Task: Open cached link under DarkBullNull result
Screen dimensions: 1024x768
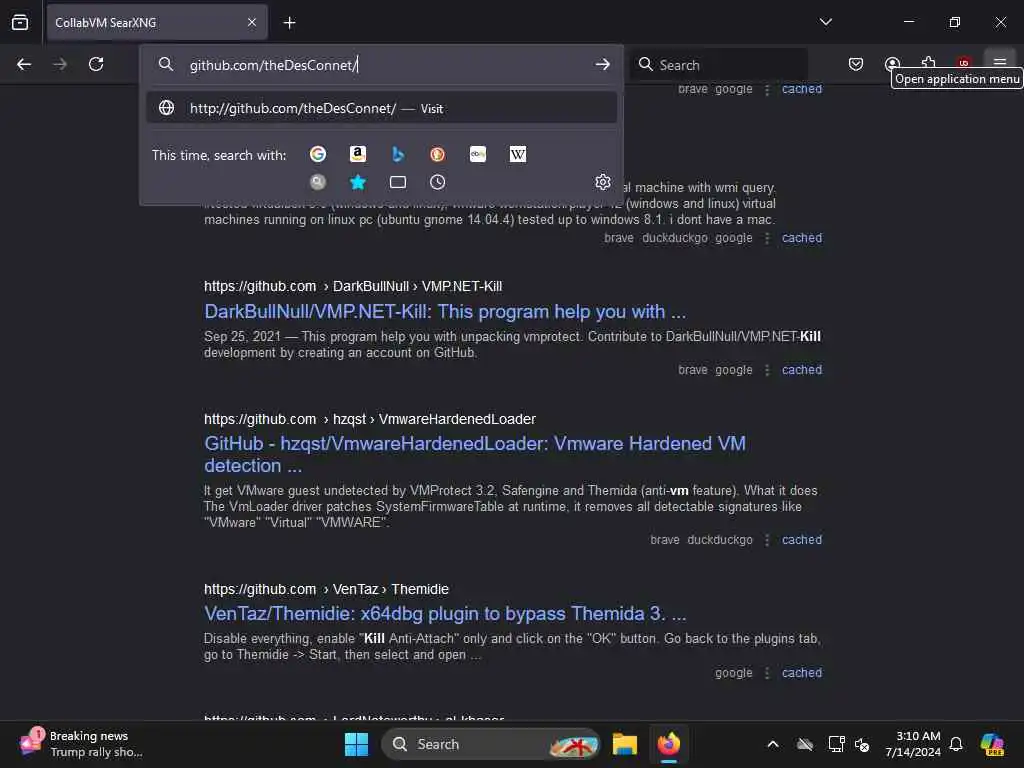Action: (802, 370)
